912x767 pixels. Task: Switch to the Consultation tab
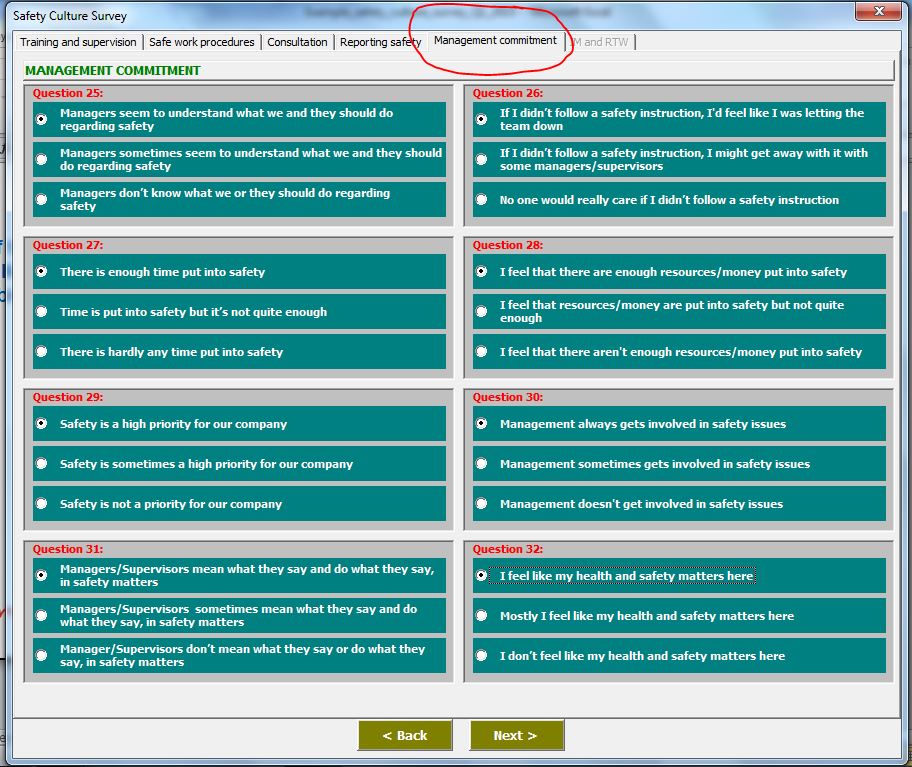tap(297, 42)
